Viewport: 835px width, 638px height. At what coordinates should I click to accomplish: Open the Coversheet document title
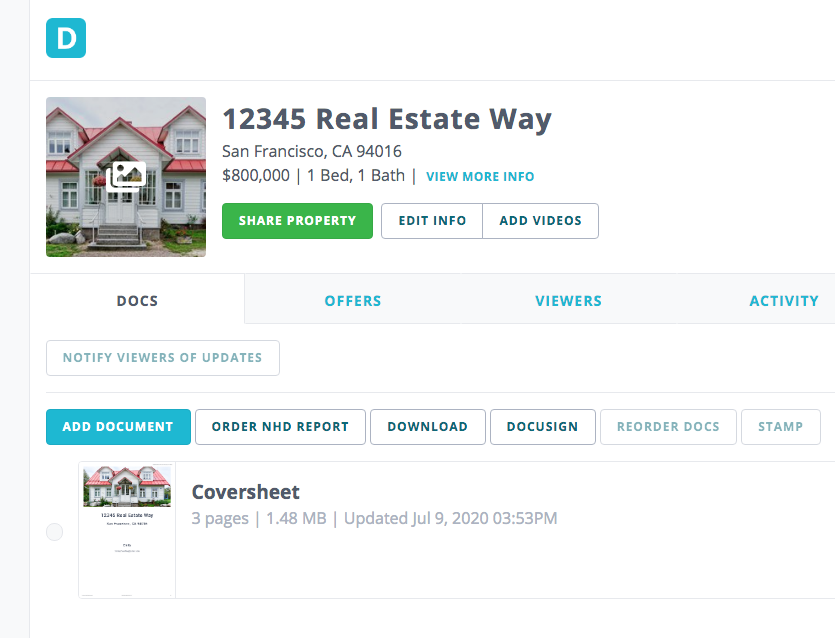(x=245, y=492)
